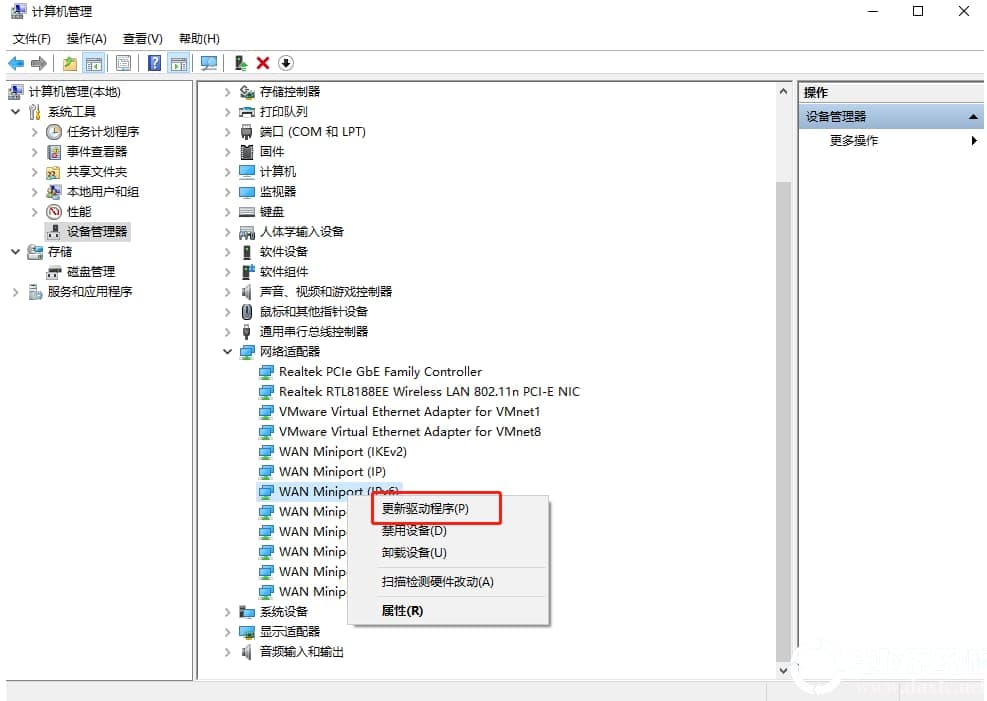Choose 禁用设备 in the context menu
Image resolution: width=987 pixels, height=701 pixels.
[414, 531]
